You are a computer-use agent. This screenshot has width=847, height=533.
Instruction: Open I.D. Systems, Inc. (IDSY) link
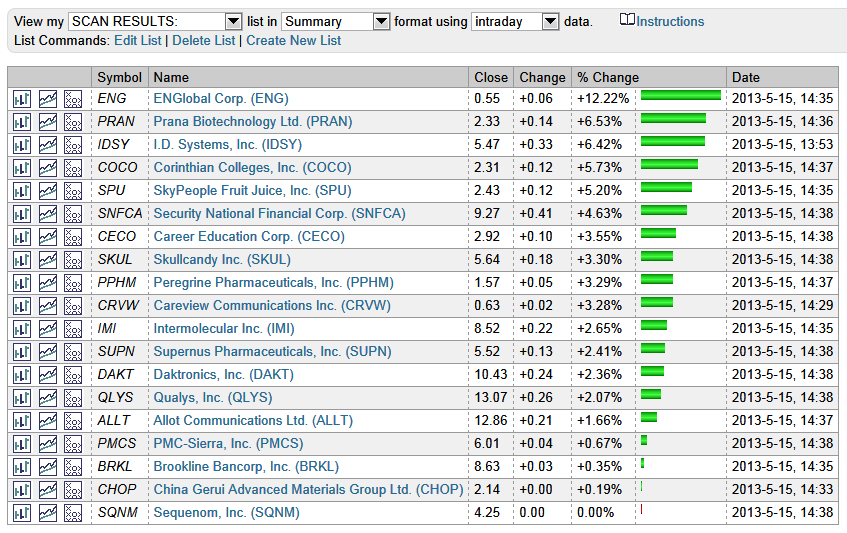coord(227,144)
